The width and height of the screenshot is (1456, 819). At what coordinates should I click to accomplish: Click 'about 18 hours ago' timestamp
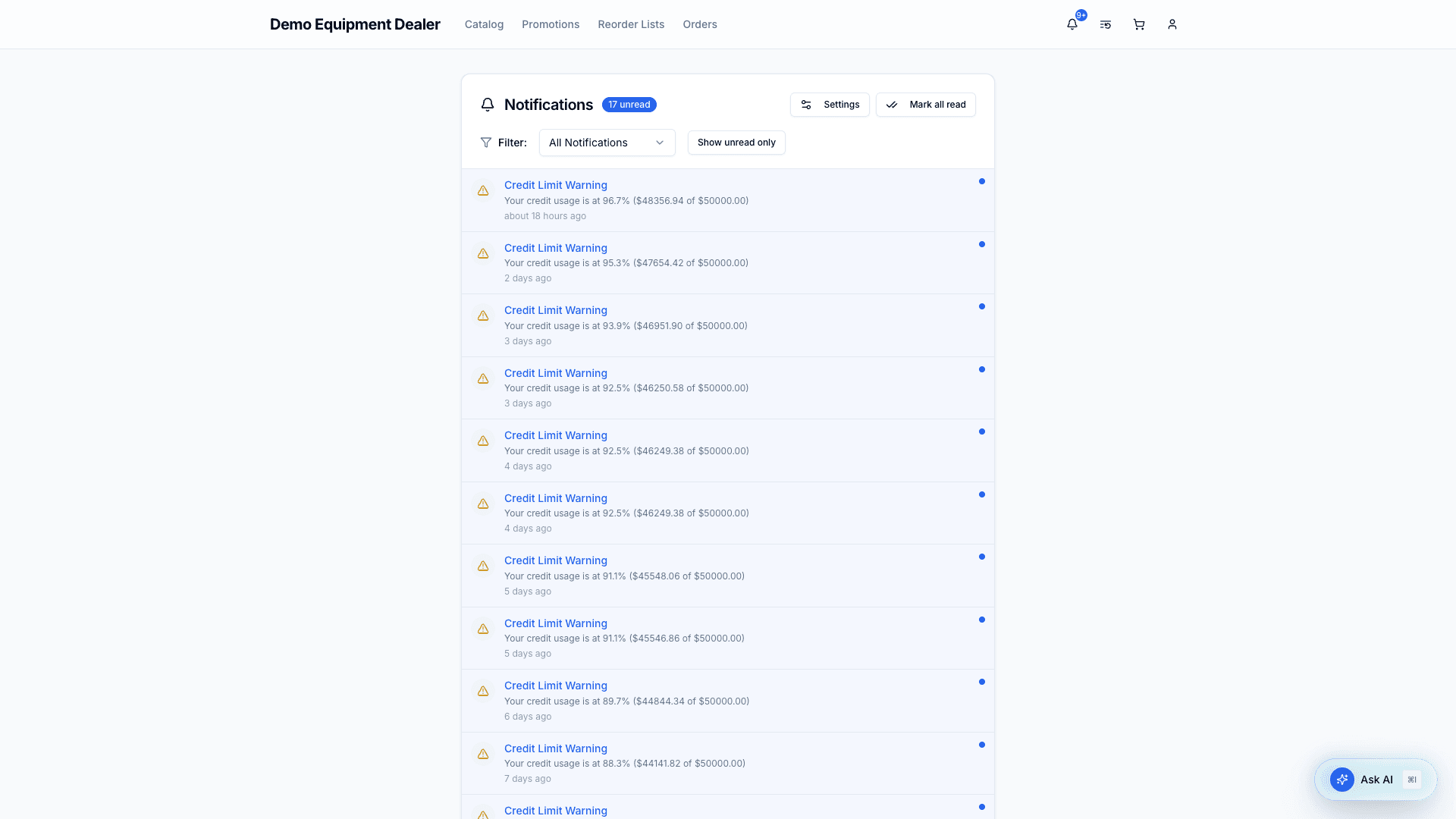tap(545, 216)
